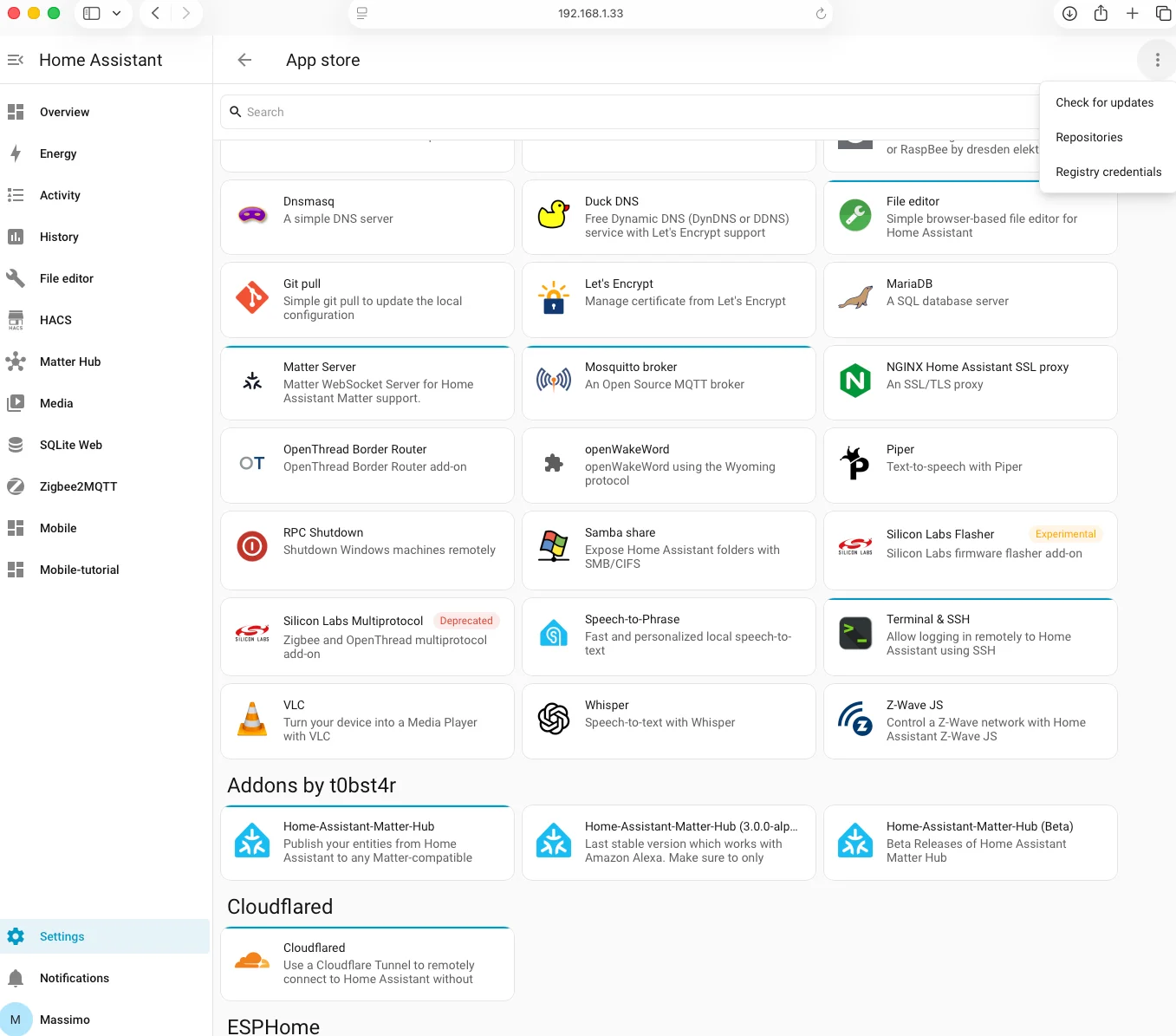The height and width of the screenshot is (1036, 1176).
Task: Open Home-Assistant-Matter-Hub (3.0.0-alp... card
Action: point(669,843)
